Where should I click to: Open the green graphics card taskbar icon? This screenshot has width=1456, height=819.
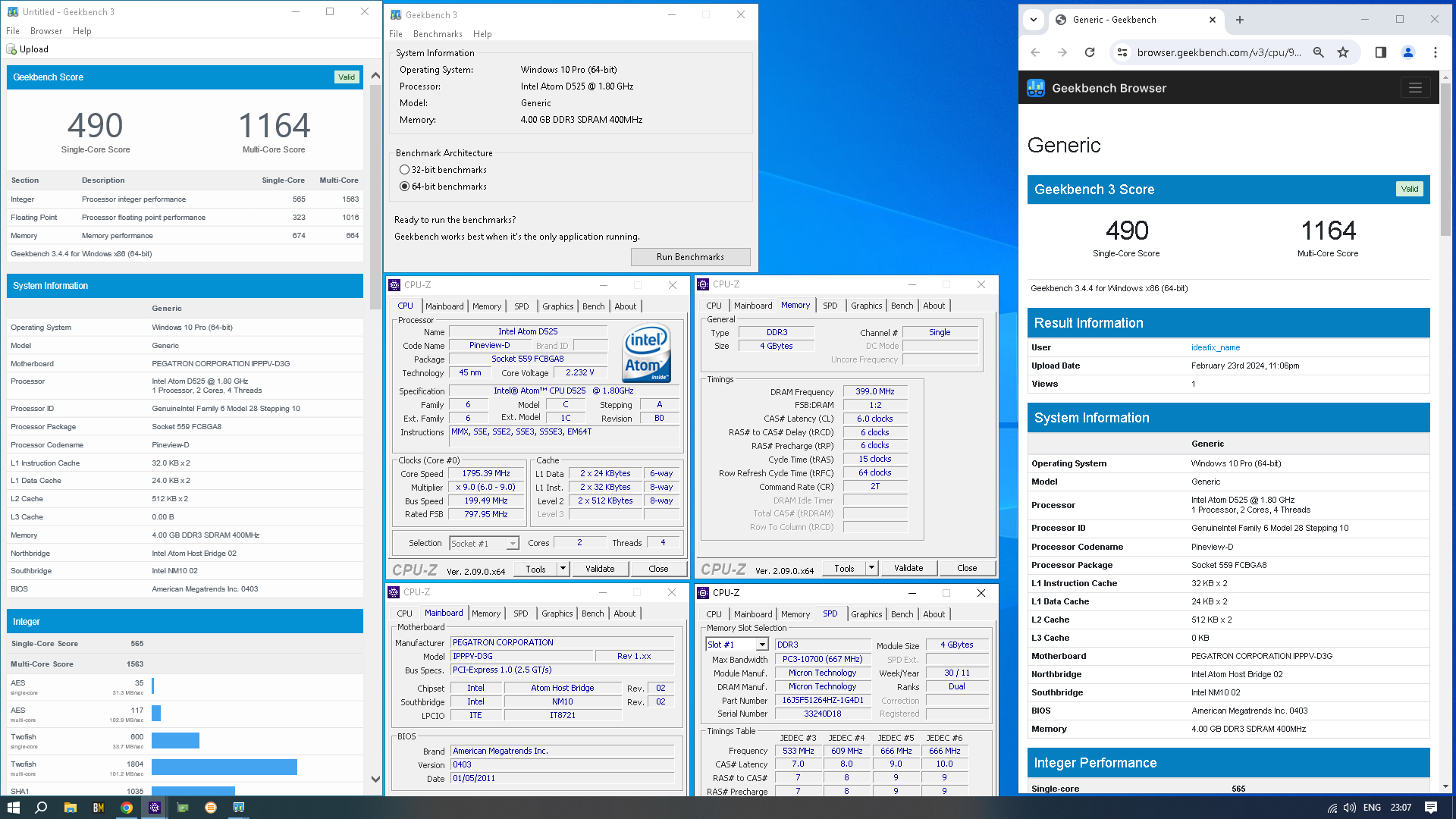pyautogui.click(x=183, y=808)
